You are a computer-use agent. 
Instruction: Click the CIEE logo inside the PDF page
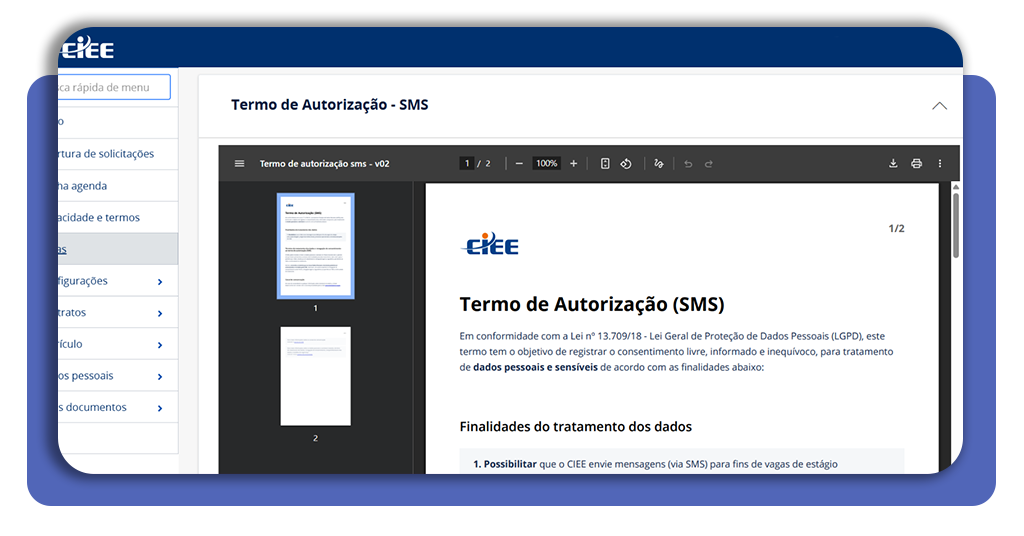(490, 244)
